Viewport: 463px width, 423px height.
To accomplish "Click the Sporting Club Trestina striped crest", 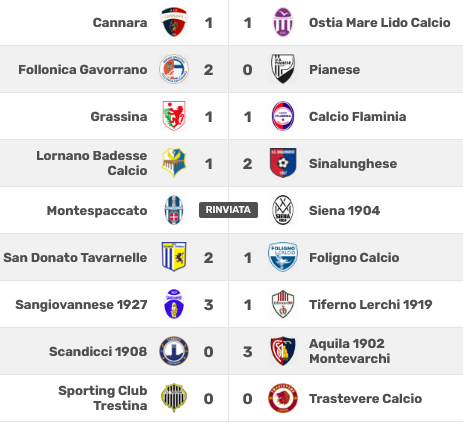I will click(x=174, y=398).
